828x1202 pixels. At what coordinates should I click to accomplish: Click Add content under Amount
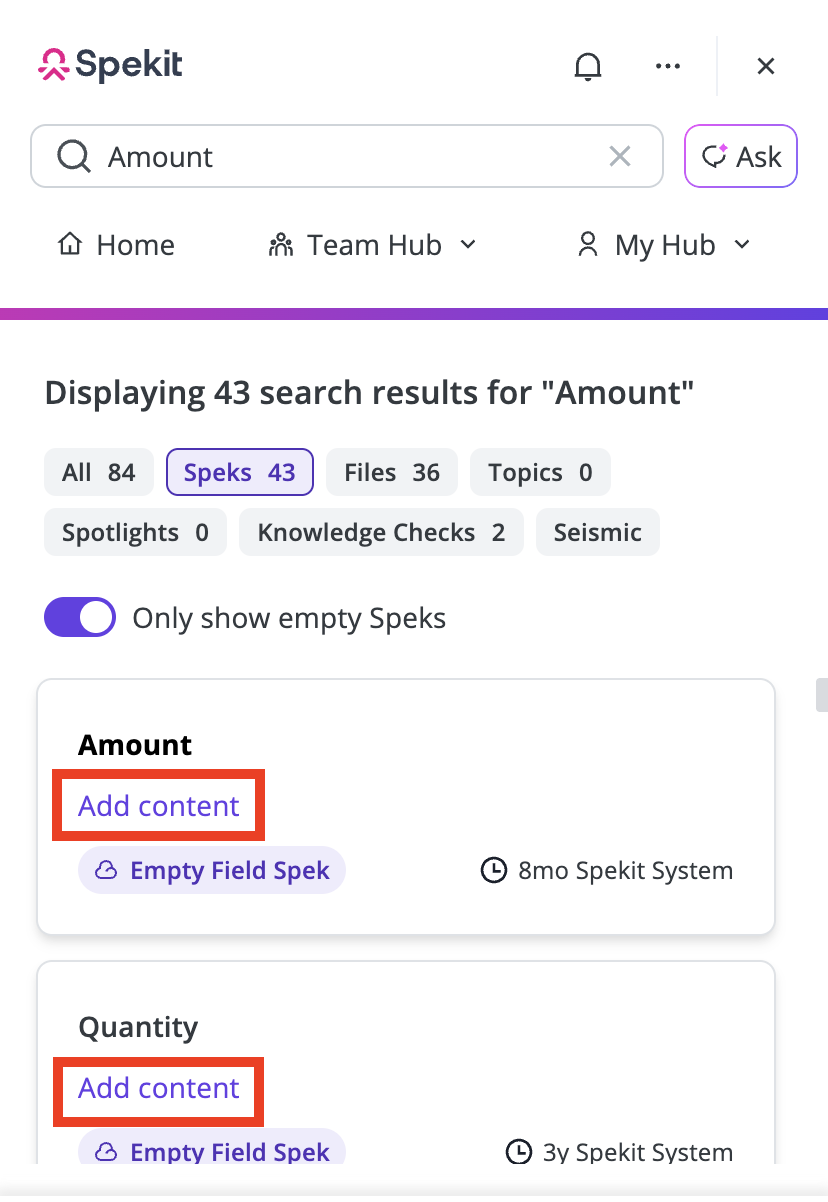[x=159, y=805]
